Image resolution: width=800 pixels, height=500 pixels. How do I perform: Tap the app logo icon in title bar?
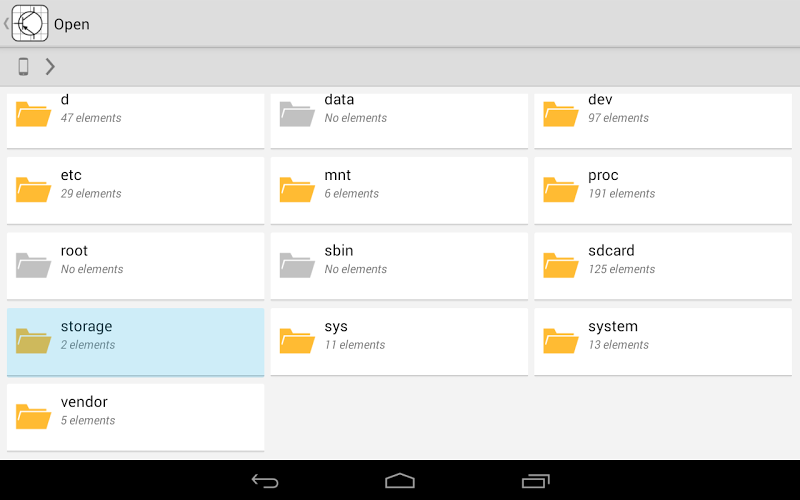click(30, 23)
